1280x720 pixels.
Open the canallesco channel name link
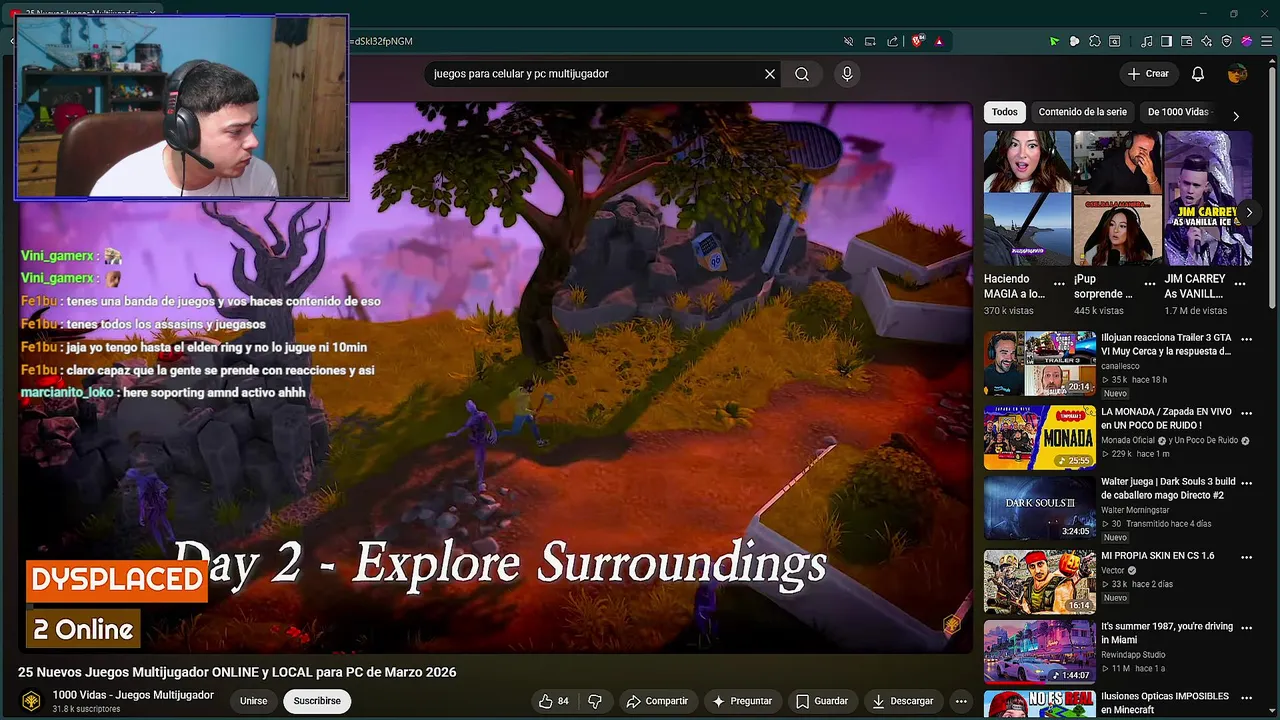point(1121,366)
